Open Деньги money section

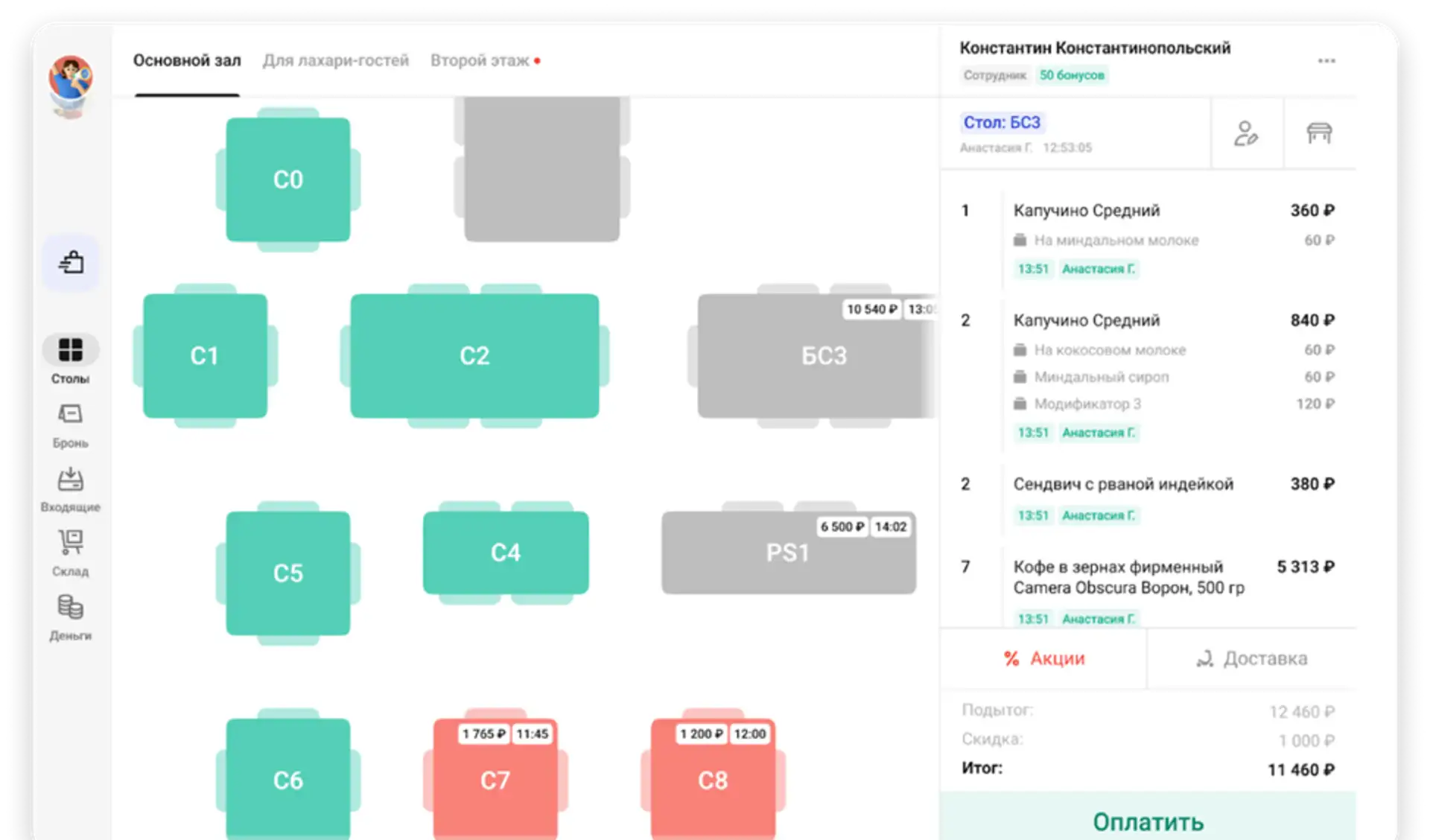coord(70,618)
